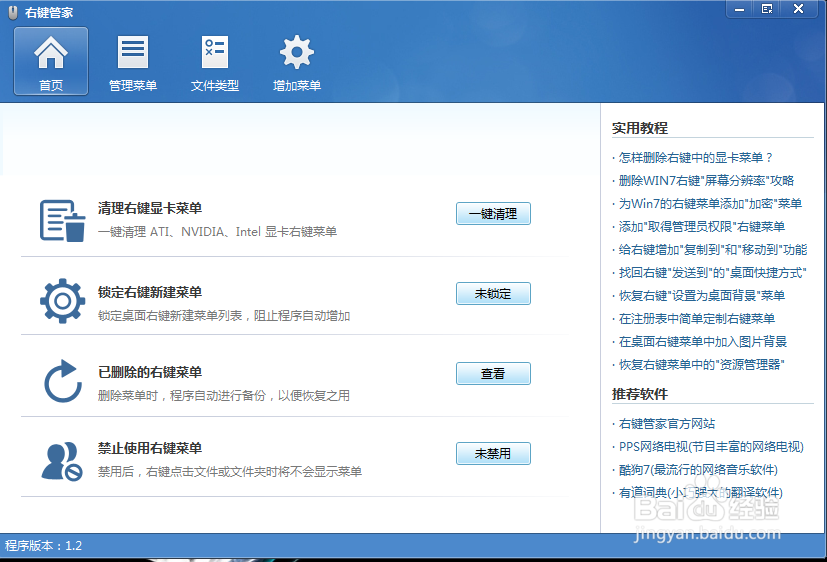Open tutorial 为Win7的右键菜单添加"加密"菜单
This screenshot has height=562, width=827.
pyautogui.click(x=710, y=204)
